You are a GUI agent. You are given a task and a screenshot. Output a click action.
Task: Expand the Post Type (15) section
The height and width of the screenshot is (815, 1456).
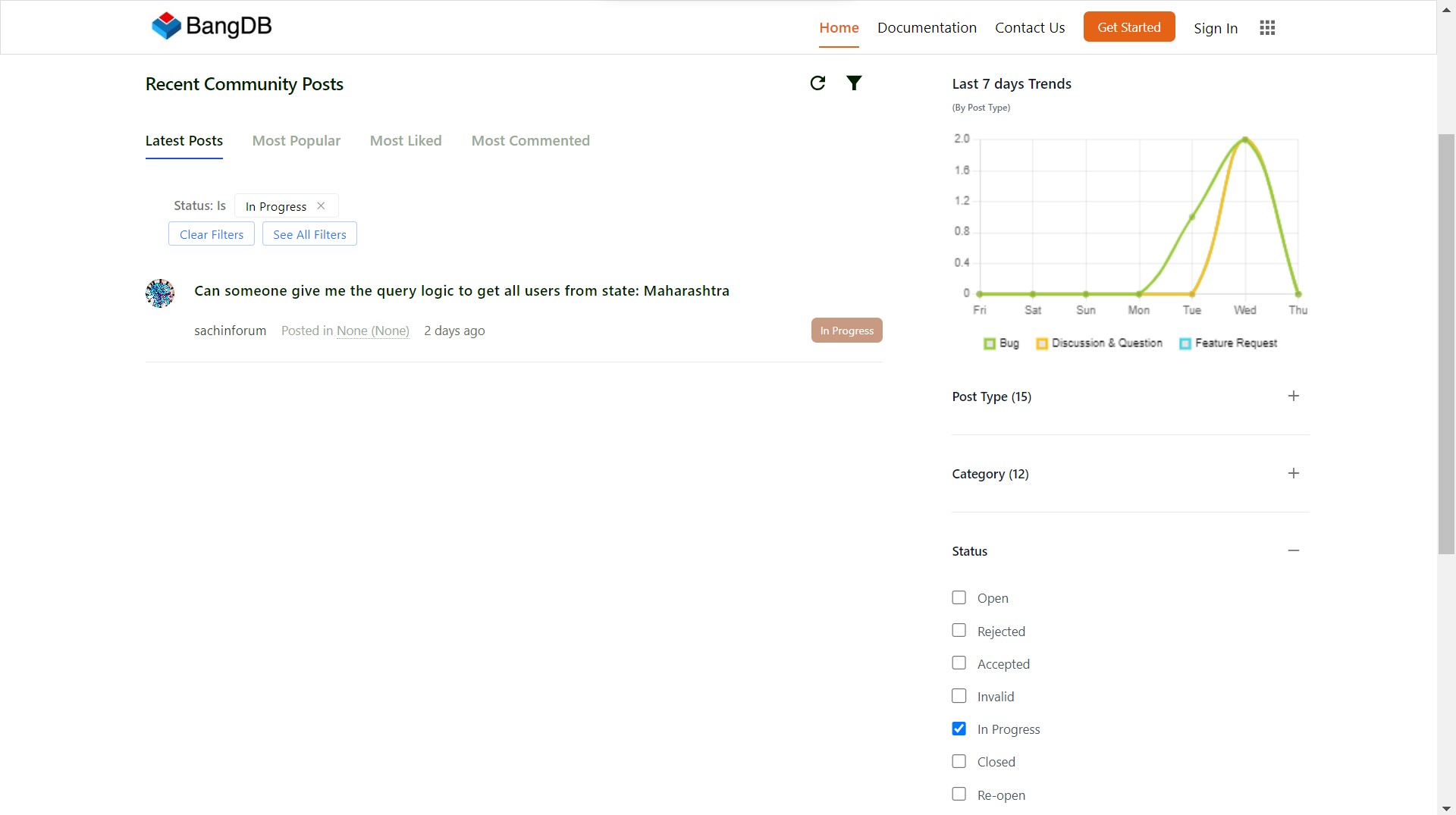coord(1294,396)
